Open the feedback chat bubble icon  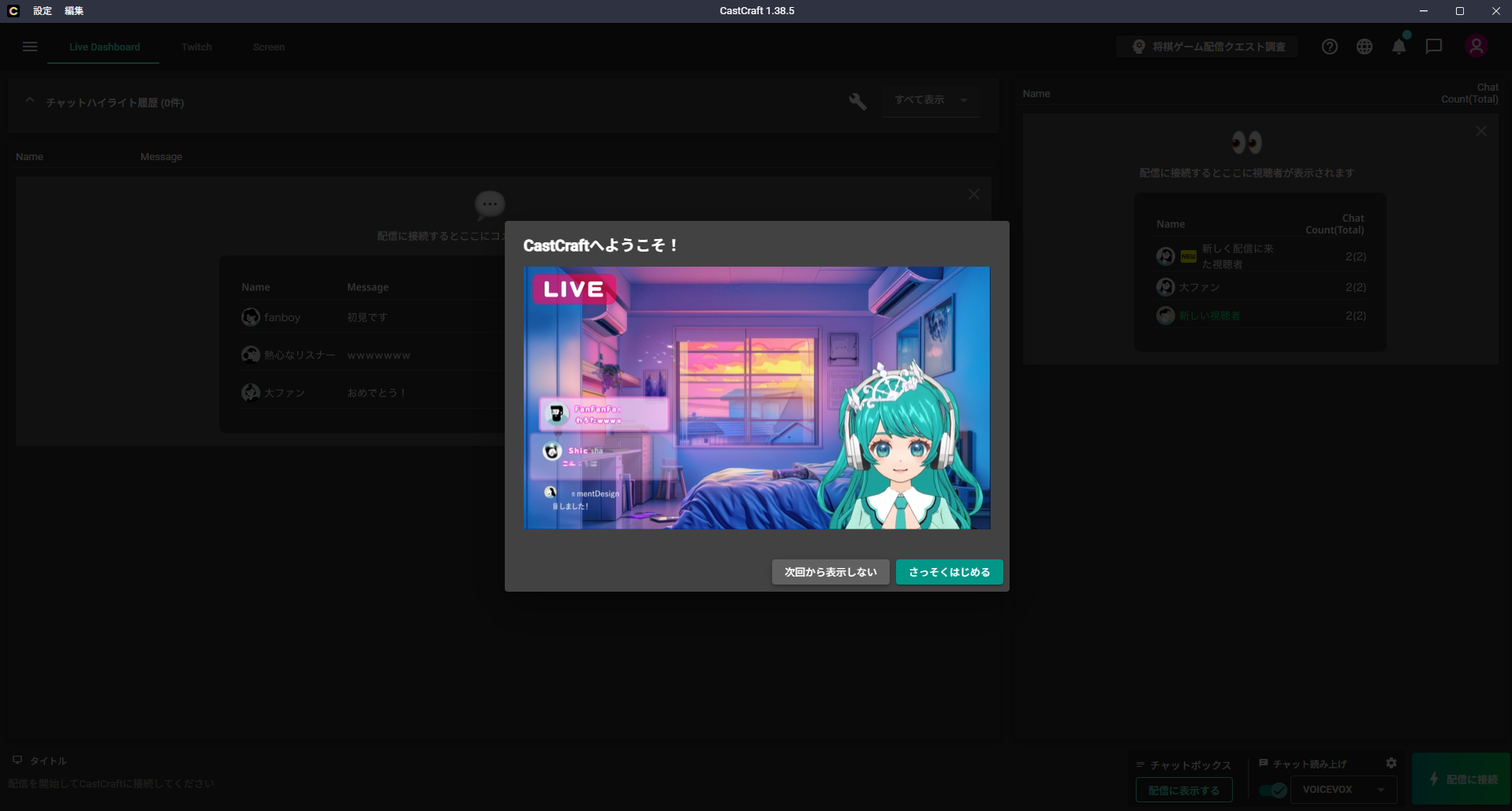[x=1434, y=47]
